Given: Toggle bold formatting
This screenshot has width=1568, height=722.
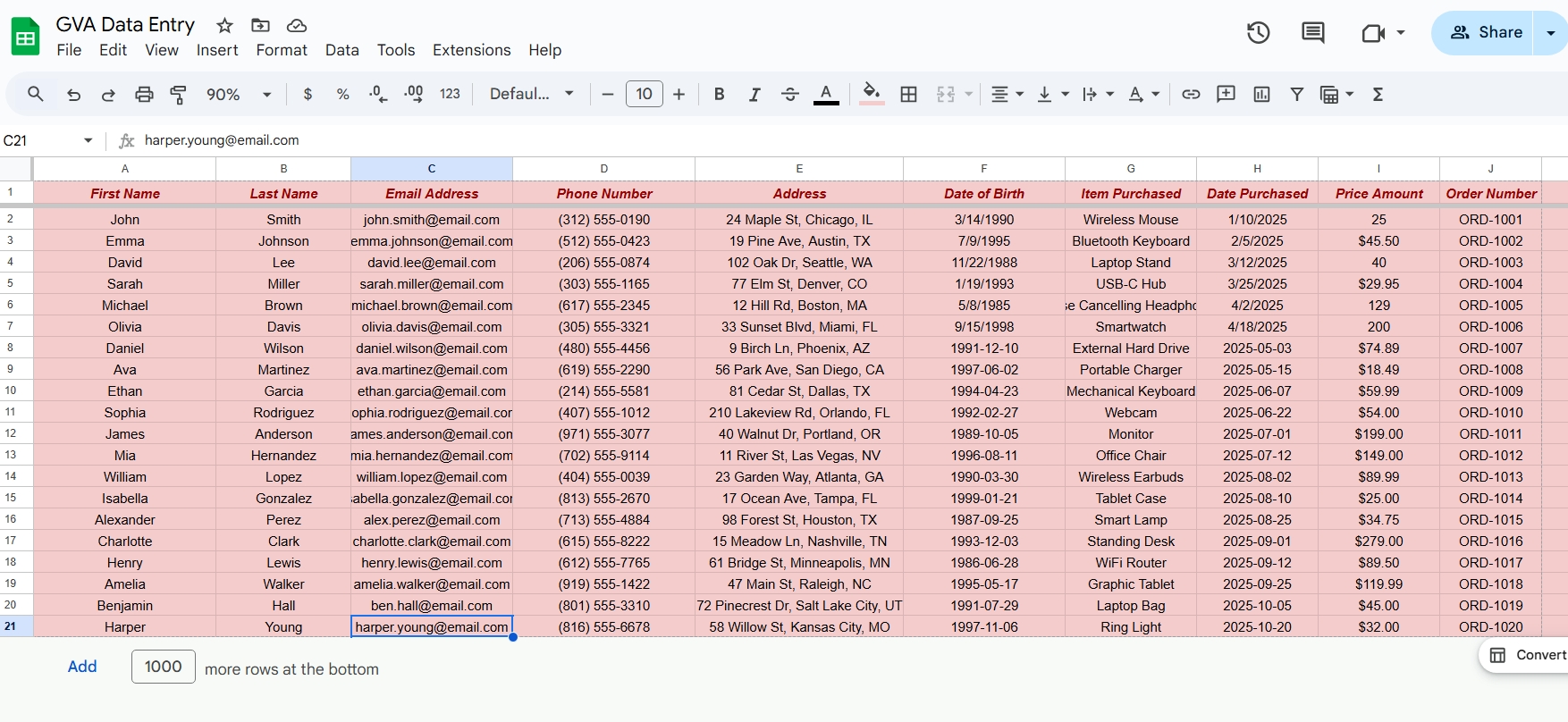Looking at the screenshot, I should [x=719, y=95].
